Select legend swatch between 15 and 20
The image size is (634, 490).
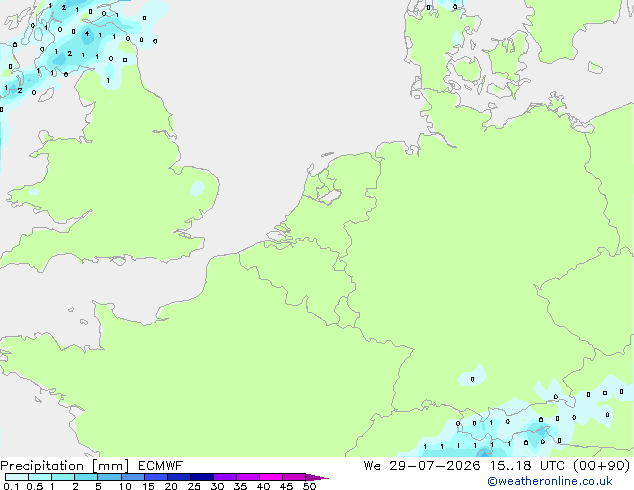(155, 477)
